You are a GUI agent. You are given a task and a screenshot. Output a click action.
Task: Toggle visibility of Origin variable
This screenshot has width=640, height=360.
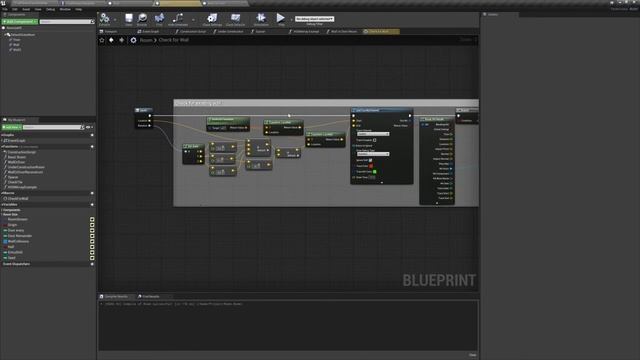tap(92, 225)
